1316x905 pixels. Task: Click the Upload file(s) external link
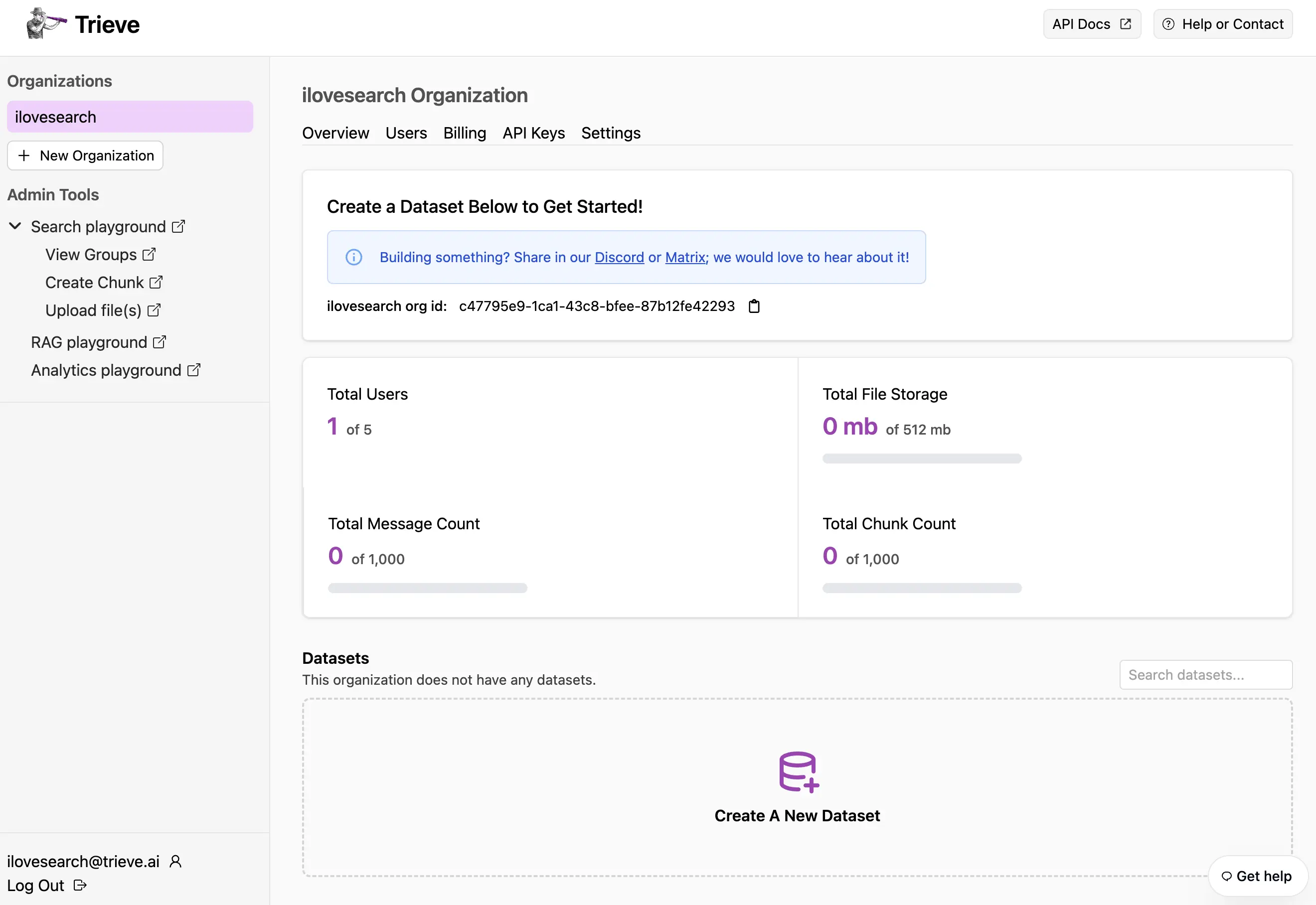[x=104, y=310]
